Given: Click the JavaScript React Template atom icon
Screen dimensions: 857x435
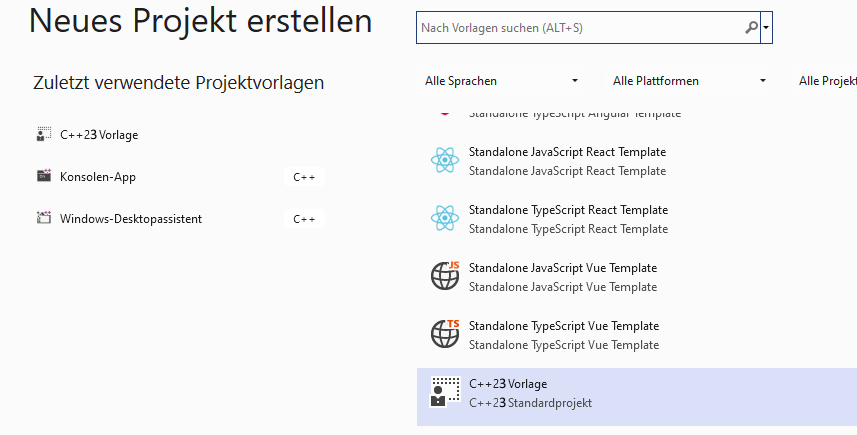Looking at the screenshot, I should [445, 161].
